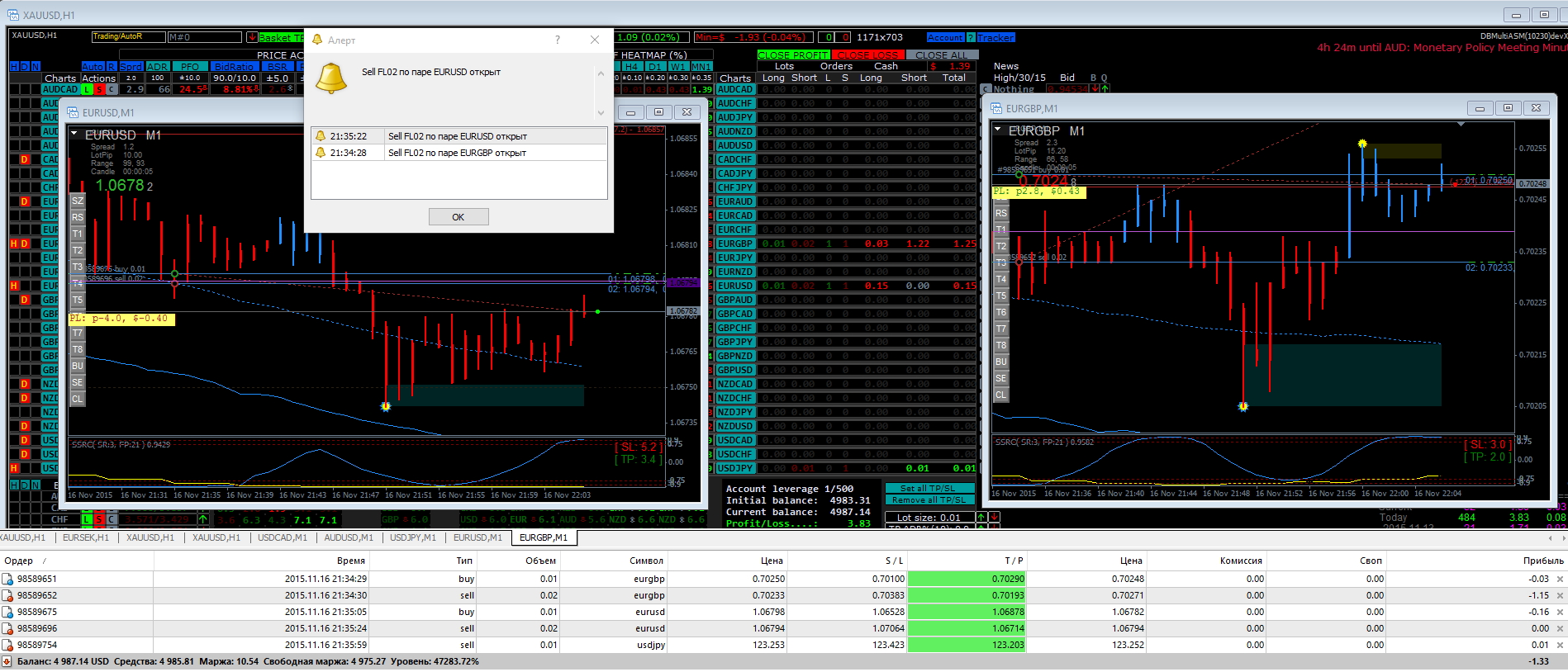
Task: Switch to the AUDUSD,M1 chart tab
Action: 349,537
